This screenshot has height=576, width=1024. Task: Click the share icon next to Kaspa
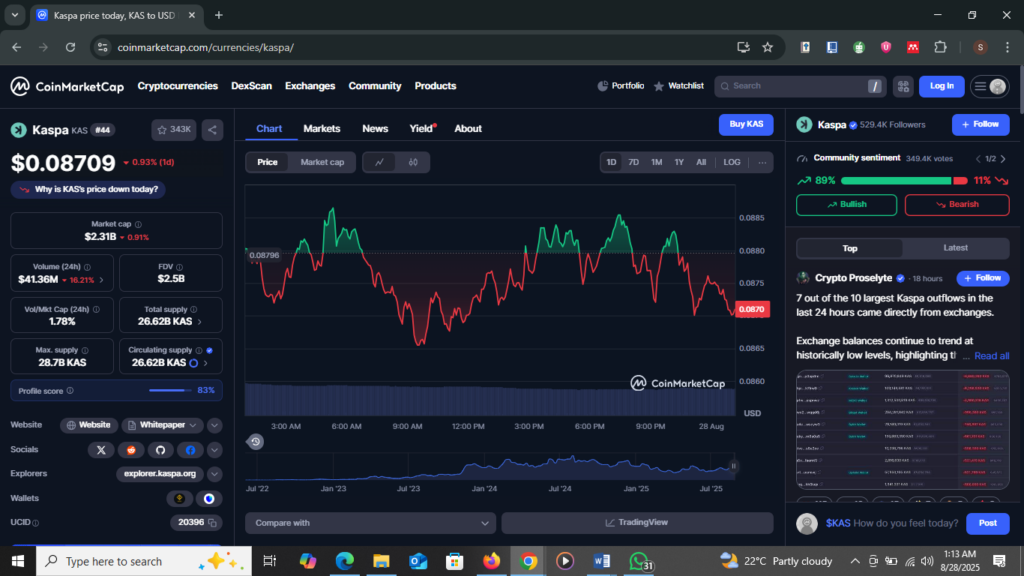pos(212,129)
